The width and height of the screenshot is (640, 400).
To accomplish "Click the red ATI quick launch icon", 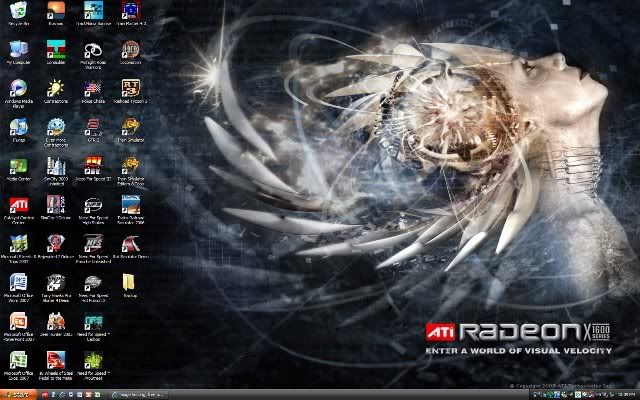I will [x=44, y=395].
